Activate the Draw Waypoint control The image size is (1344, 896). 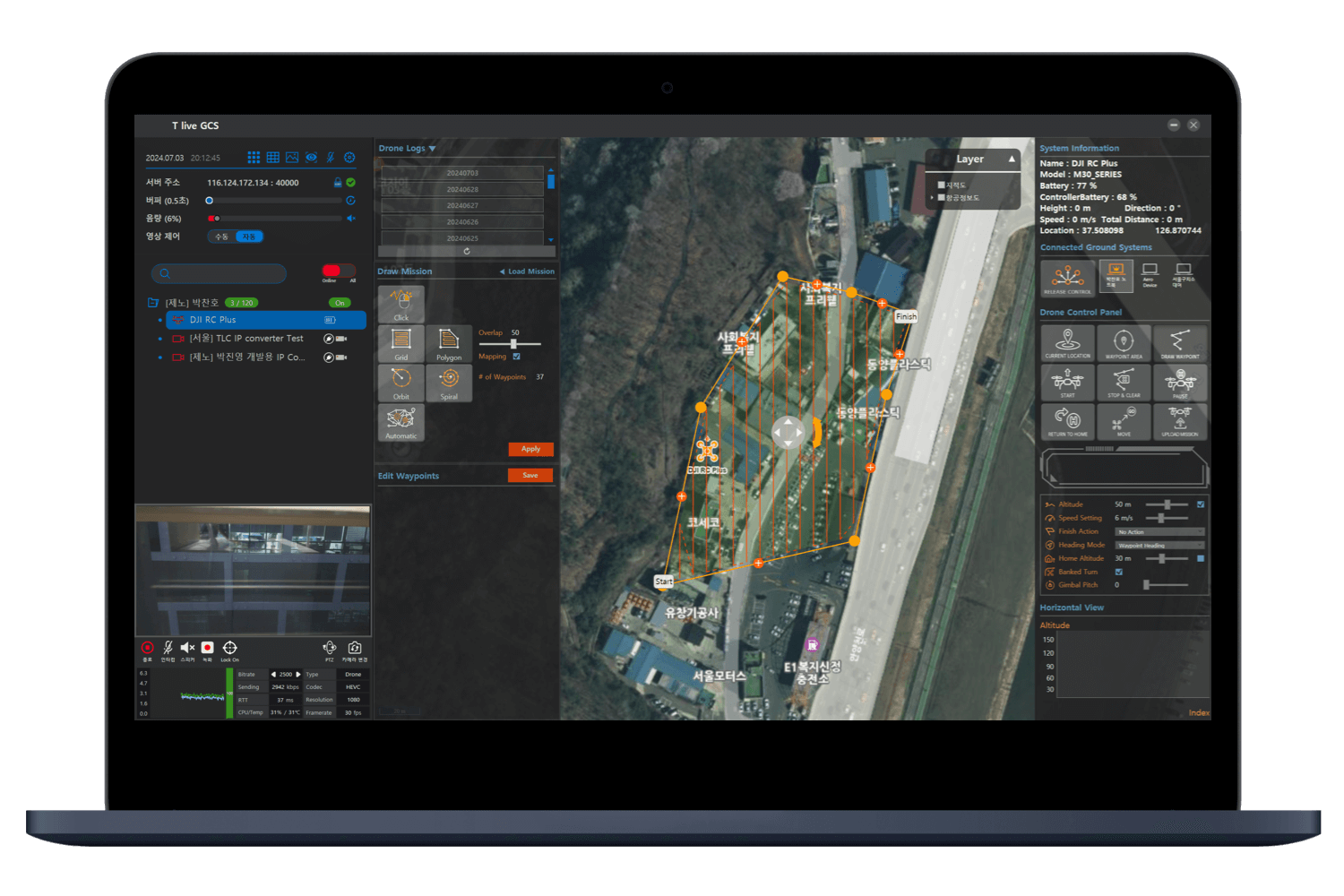point(1180,343)
